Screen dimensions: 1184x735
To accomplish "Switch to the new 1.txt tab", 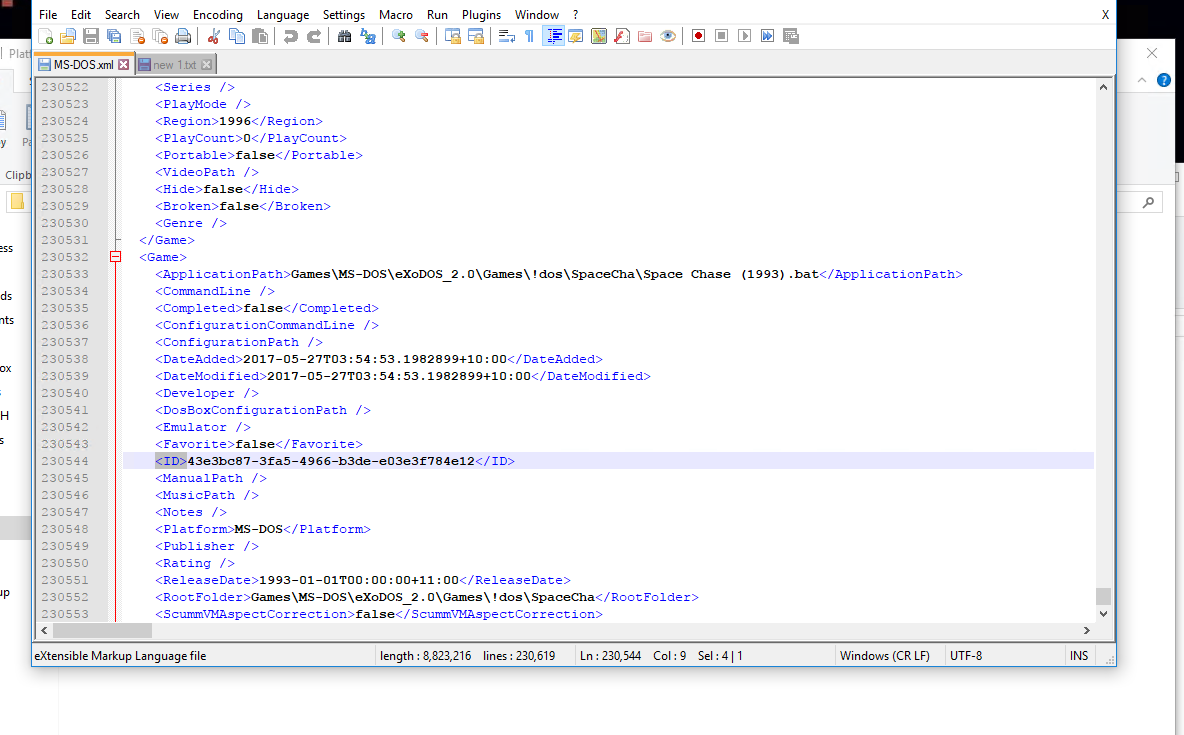I will point(175,65).
